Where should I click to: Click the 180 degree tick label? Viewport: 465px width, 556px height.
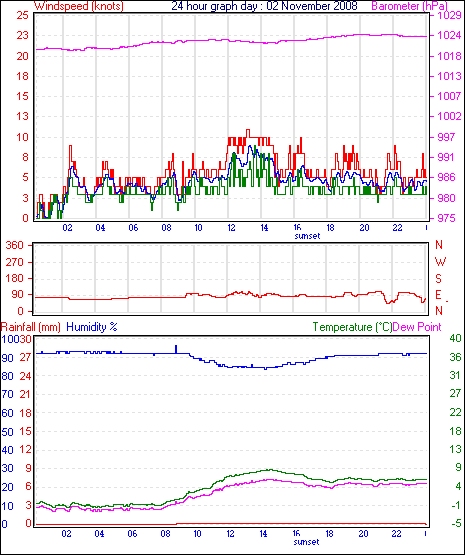pyautogui.click(x=15, y=279)
